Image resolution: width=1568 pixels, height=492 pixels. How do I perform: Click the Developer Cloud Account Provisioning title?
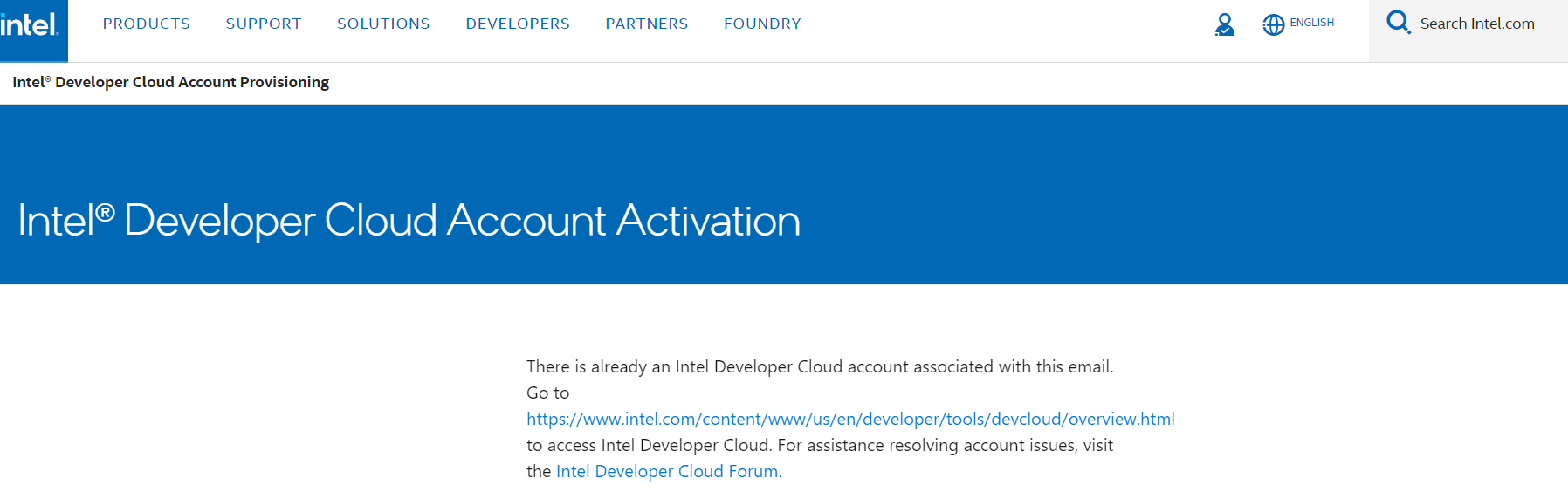(170, 82)
